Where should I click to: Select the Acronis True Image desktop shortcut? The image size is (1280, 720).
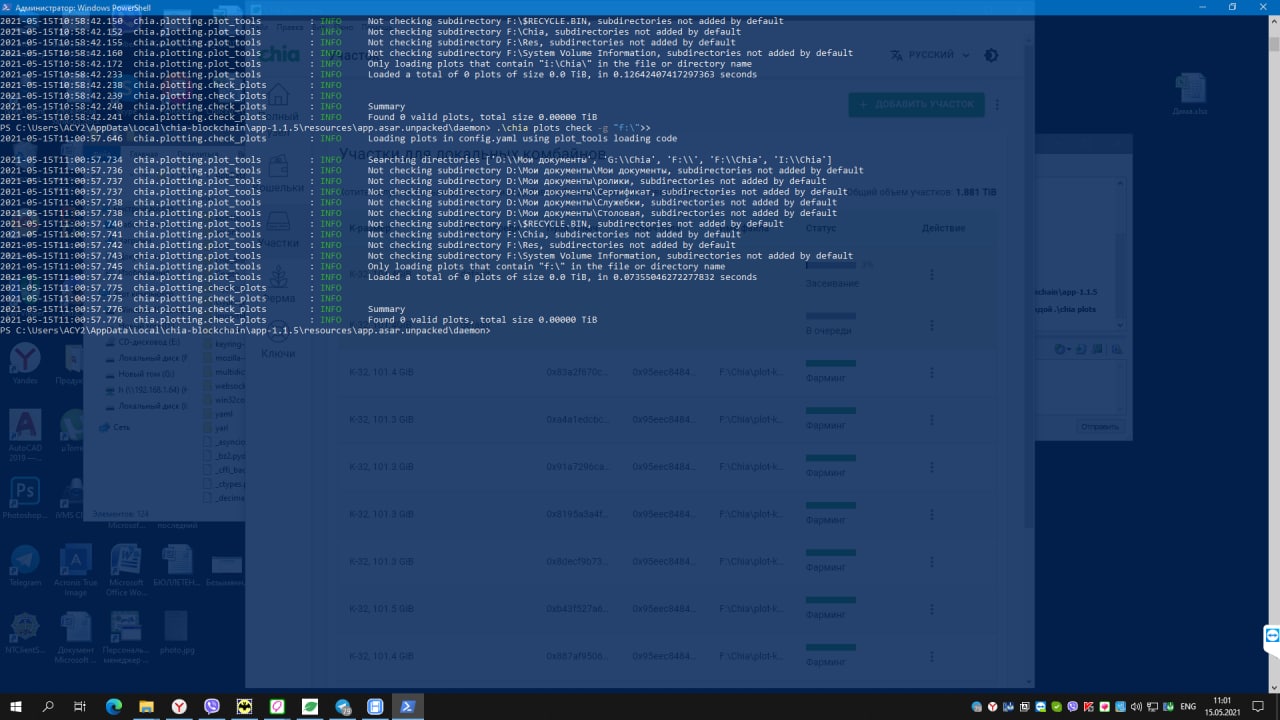click(x=76, y=570)
